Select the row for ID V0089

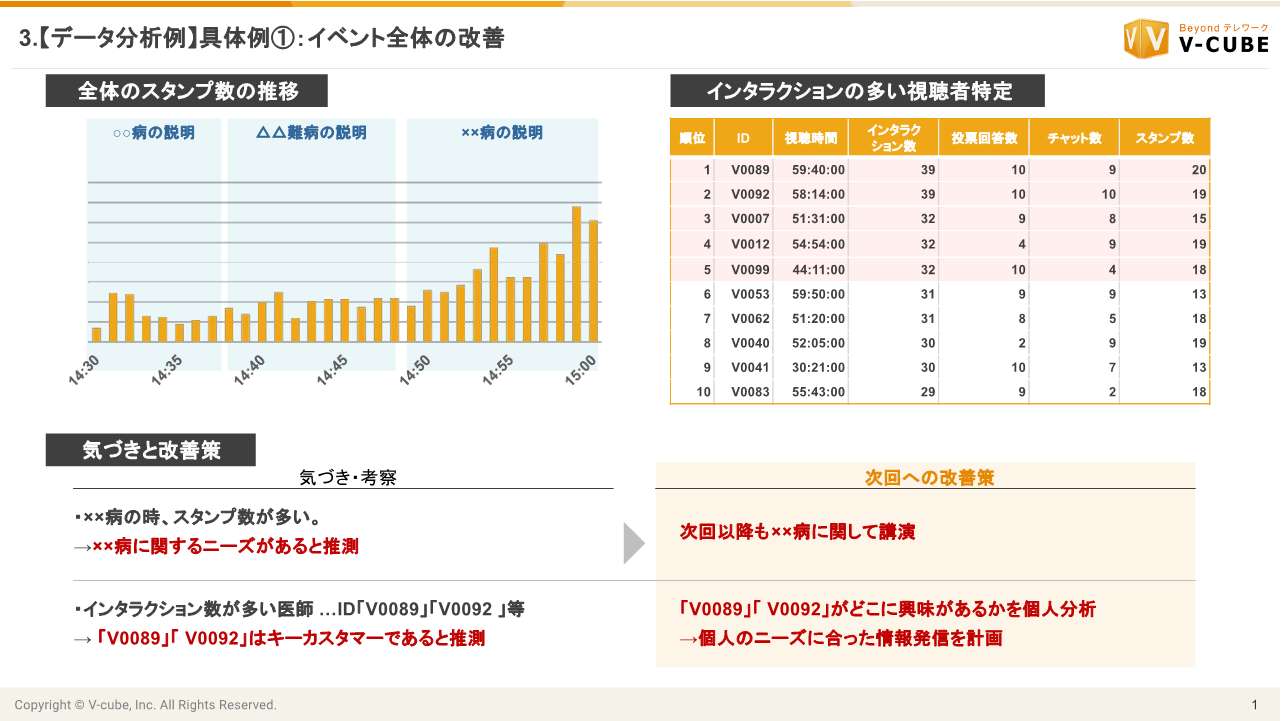click(x=940, y=170)
